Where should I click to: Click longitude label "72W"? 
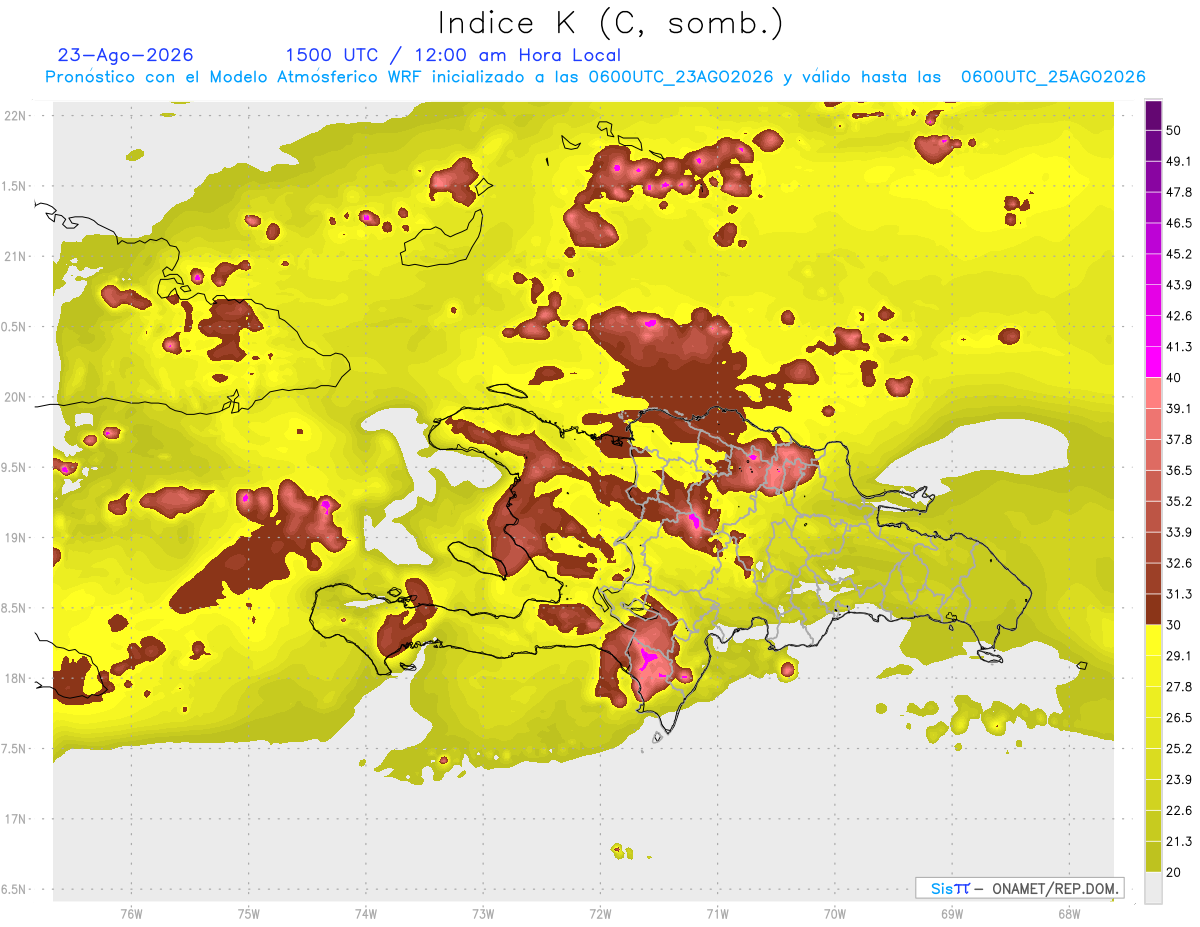click(x=601, y=914)
